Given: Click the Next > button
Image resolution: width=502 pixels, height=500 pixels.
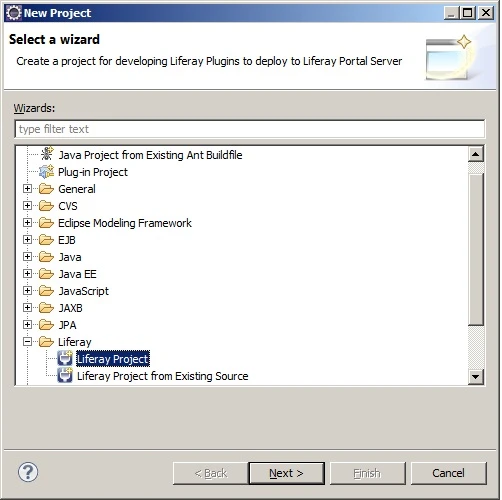Looking at the screenshot, I should pyautogui.click(x=286, y=473).
